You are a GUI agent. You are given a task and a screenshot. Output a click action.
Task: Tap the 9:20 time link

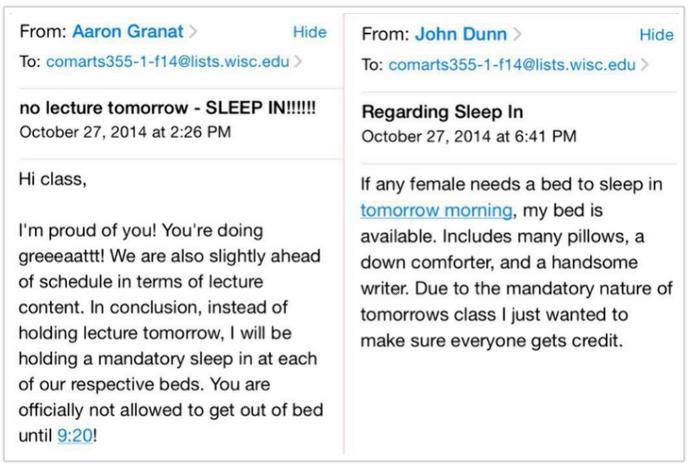coord(75,436)
